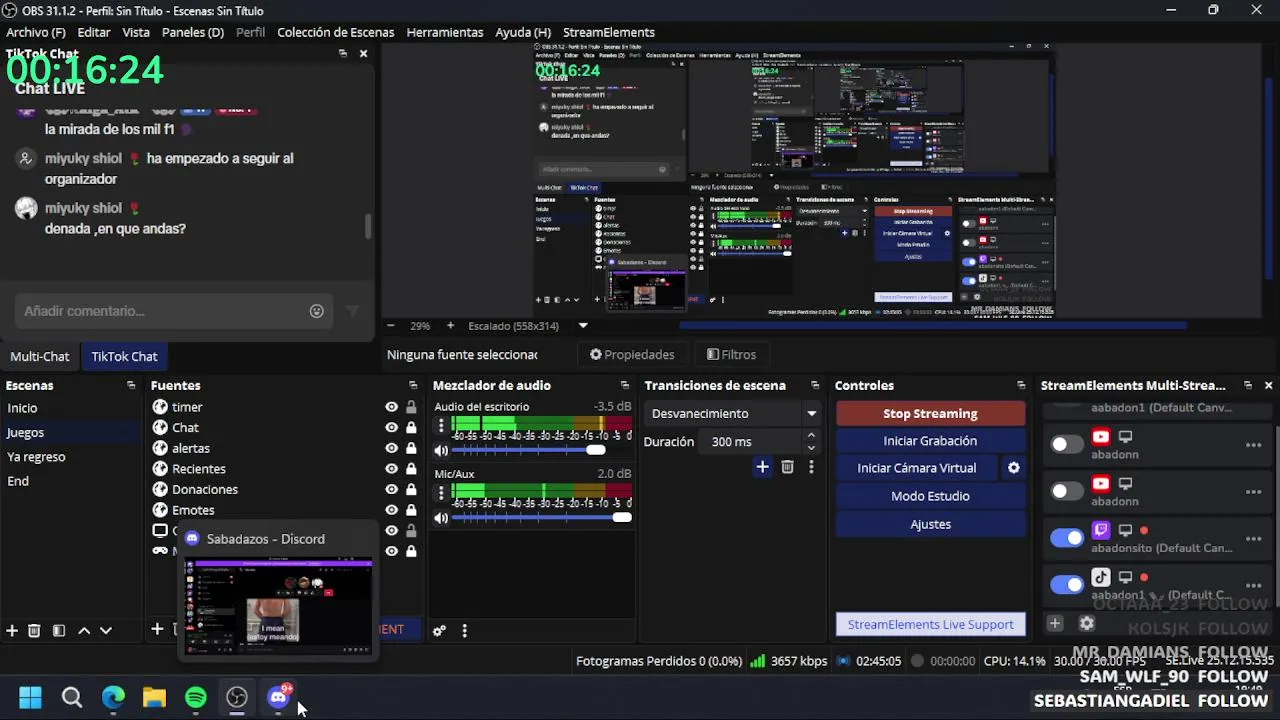1280x720 pixels.
Task: Open File Explorer from the taskbar
Action: tap(154, 697)
